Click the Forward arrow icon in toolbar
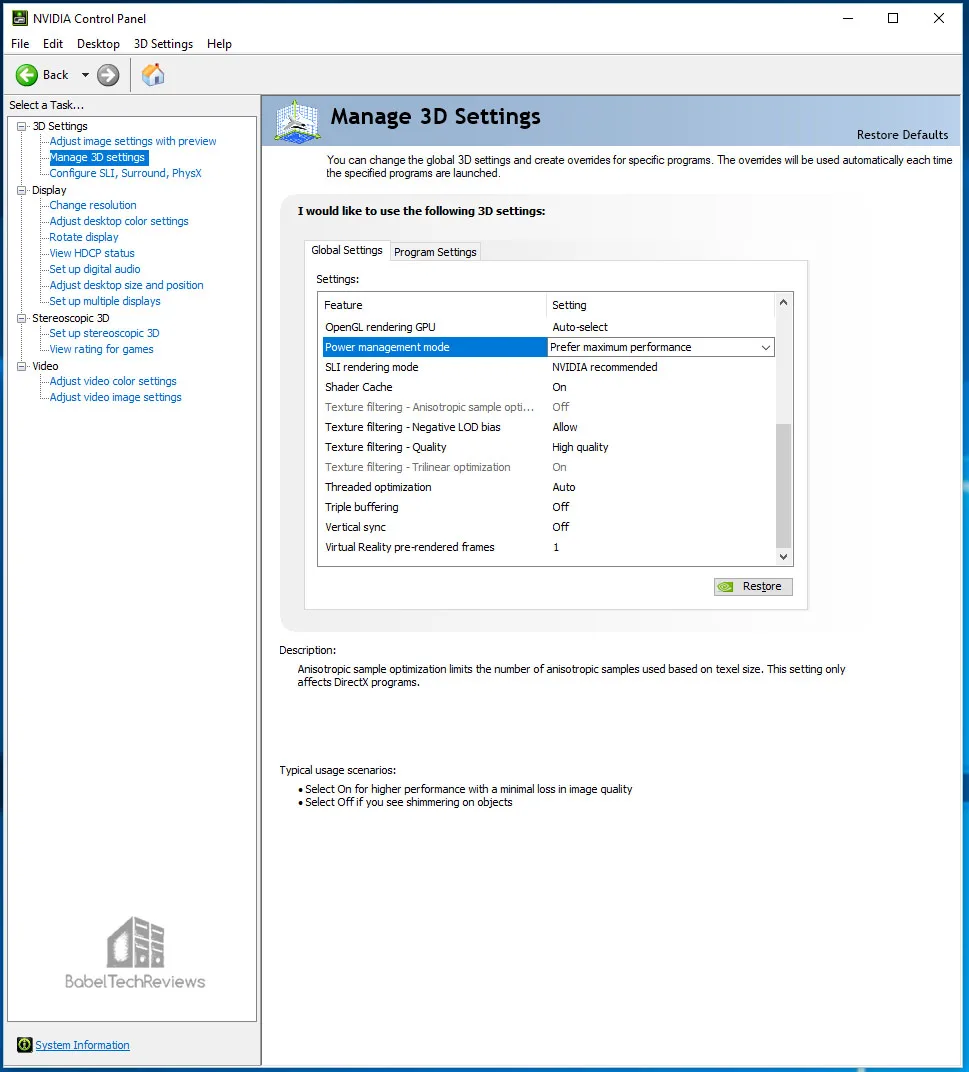This screenshot has width=969, height=1072. [108, 75]
